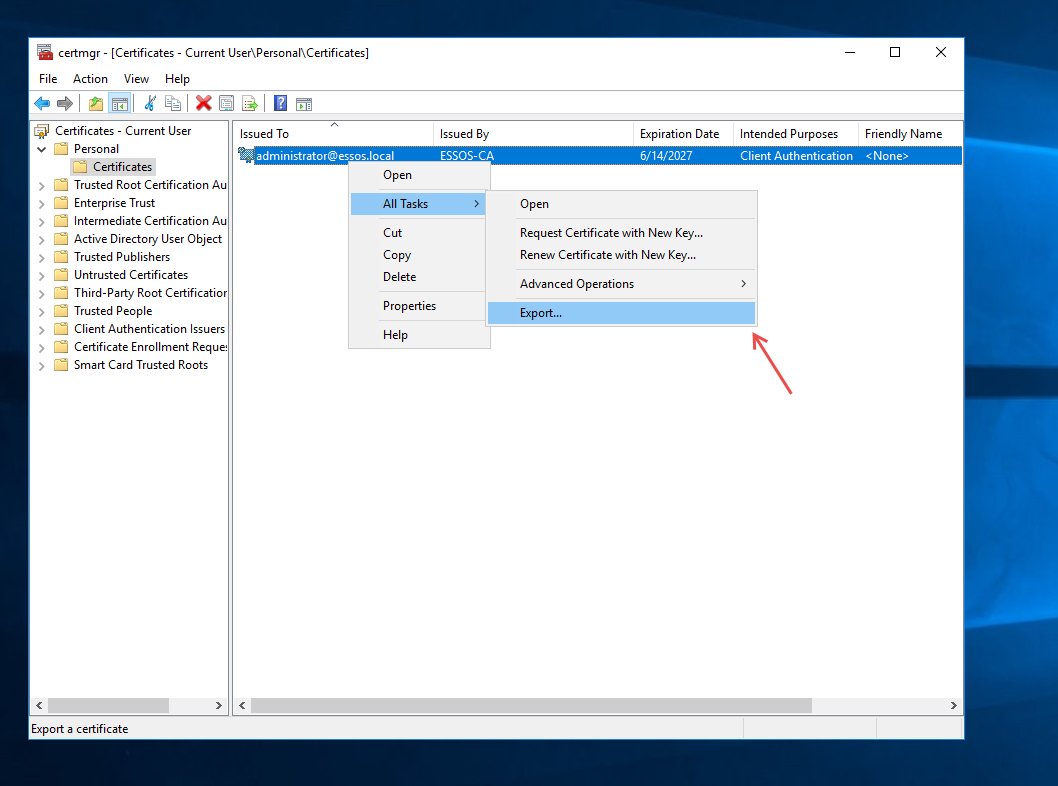This screenshot has height=786, width=1058.
Task: Click the Copy toolbar icon
Action: 173,104
